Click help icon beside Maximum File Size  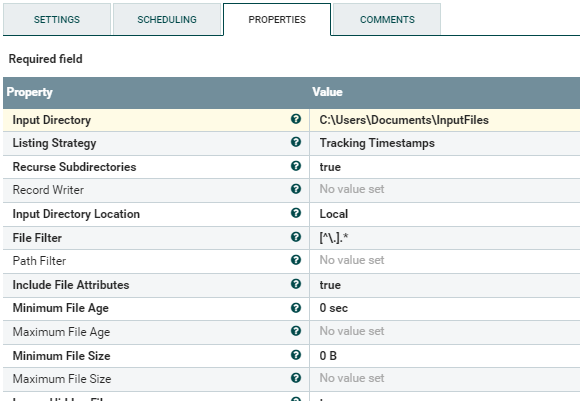pos(296,378)
